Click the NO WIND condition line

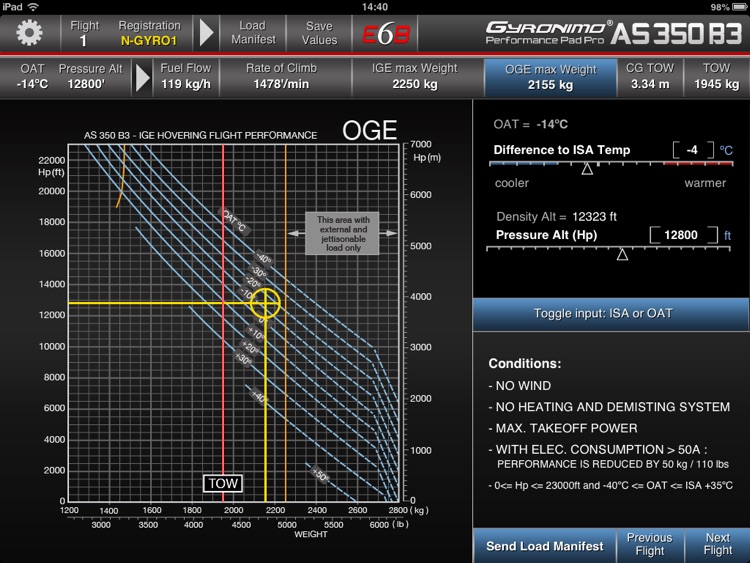tap(520, 386)
